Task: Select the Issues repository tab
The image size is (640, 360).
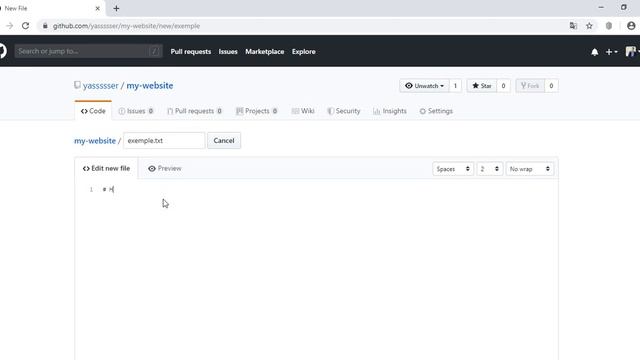Action: pos(136,111)
